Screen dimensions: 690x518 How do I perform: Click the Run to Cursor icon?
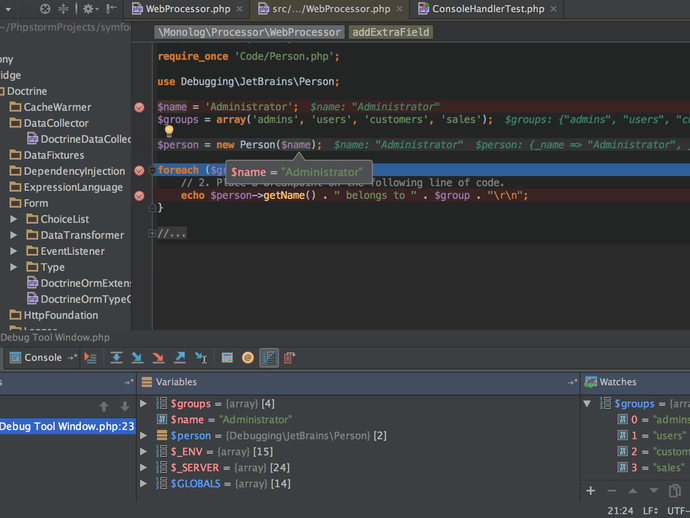pyautogui.click(x=201, y=357)
